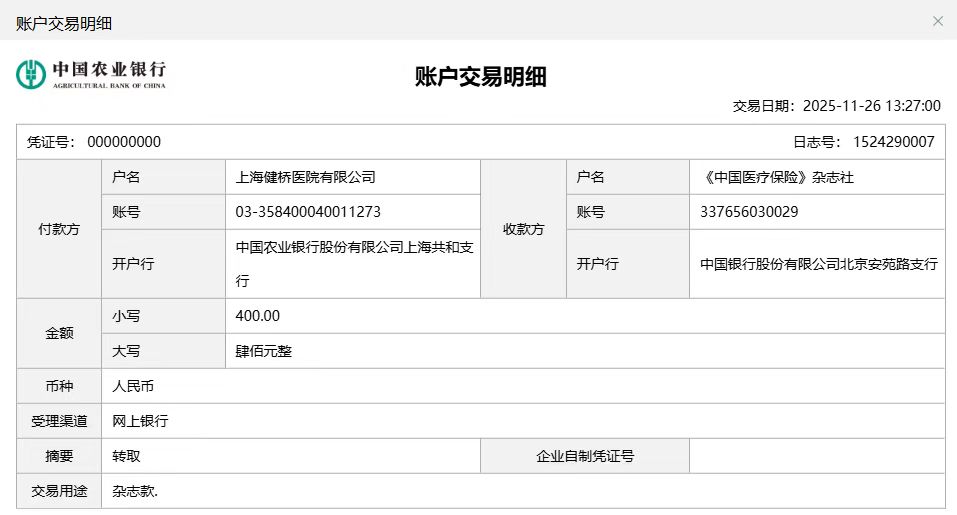Select the amount 400.00
The image size is (957, 515).
(x=258, y=316)
